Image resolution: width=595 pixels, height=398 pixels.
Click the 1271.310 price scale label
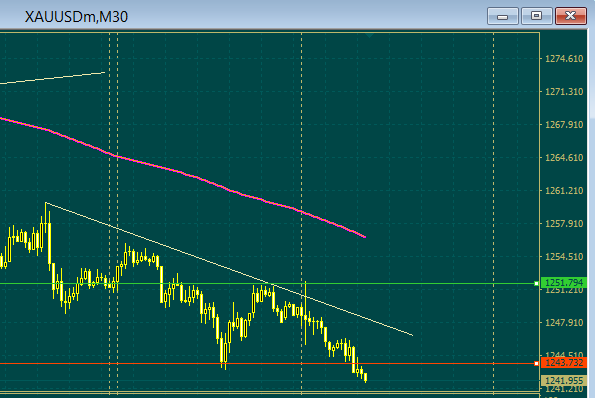pyautogui.click(x=564, y=92)
